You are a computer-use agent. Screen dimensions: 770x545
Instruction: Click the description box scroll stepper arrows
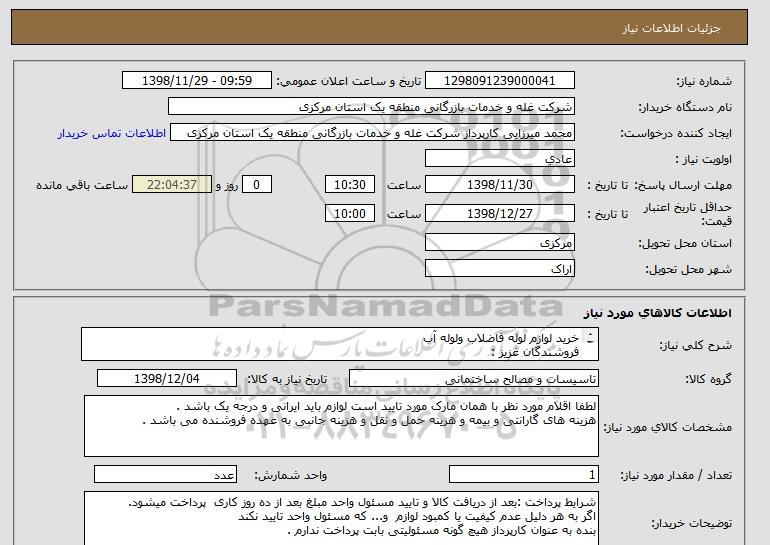[590, 337]
